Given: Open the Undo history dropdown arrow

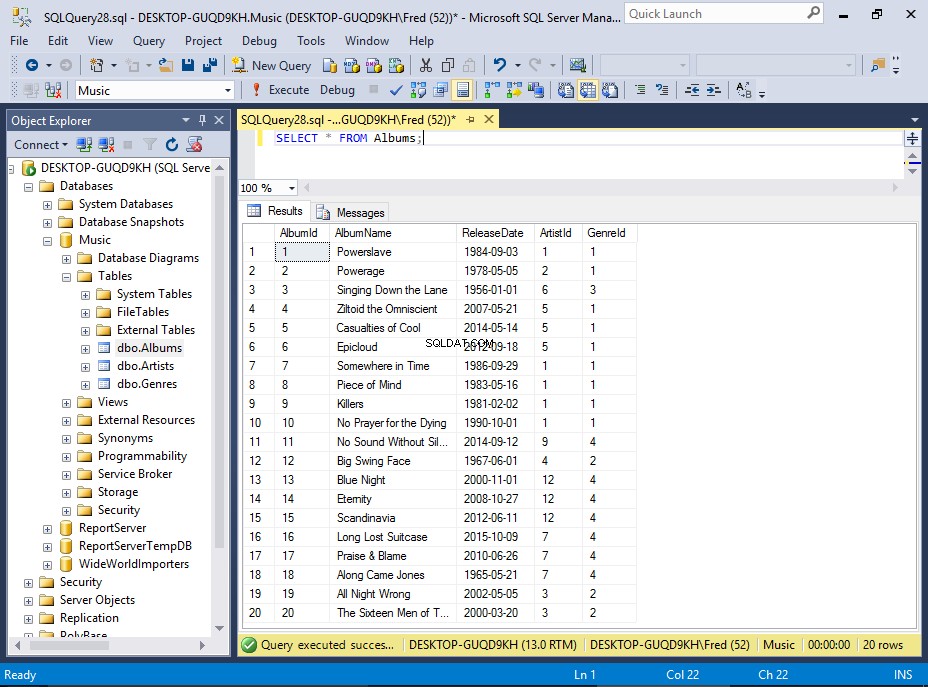Looking at the screenshot, I should pyautogui.click(x=517, y=65).
